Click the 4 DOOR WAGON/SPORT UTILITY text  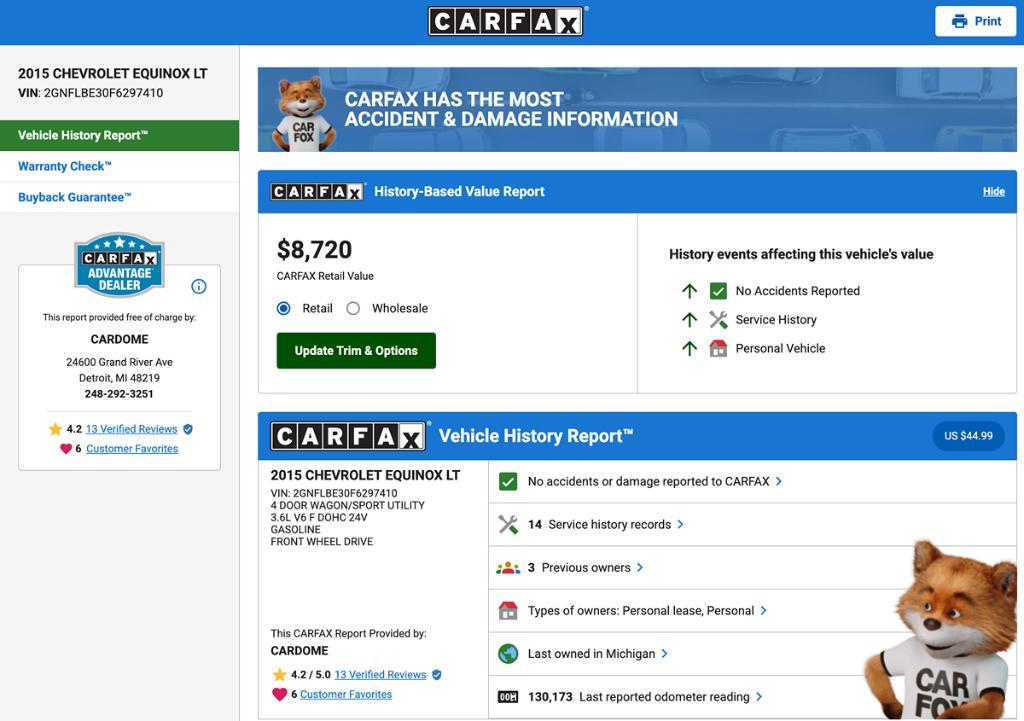point(347,505)
